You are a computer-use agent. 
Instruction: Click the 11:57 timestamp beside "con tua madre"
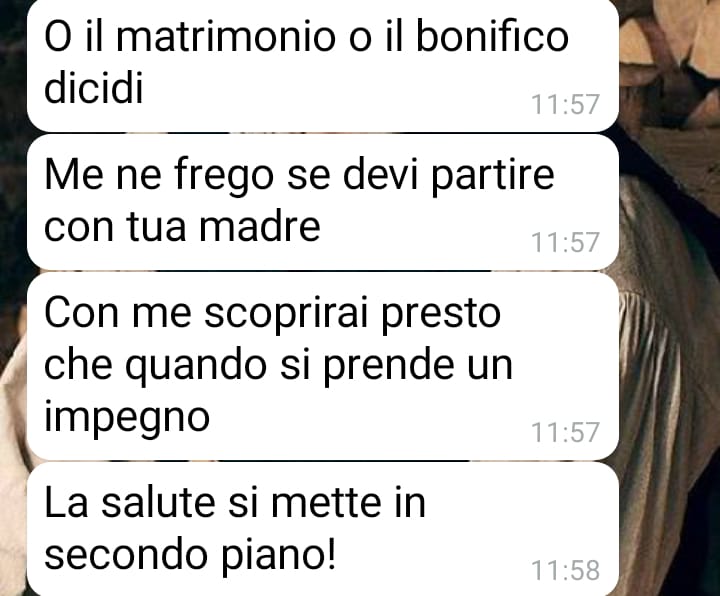pos(565,242)
